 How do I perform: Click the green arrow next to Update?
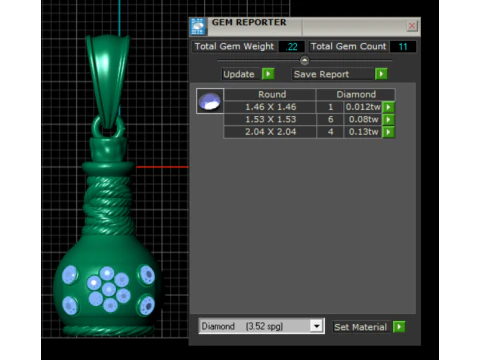[x=268, y=74]
